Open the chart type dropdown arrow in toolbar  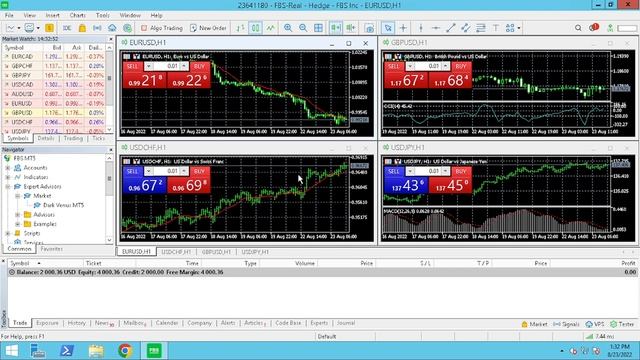pos(19,28)
